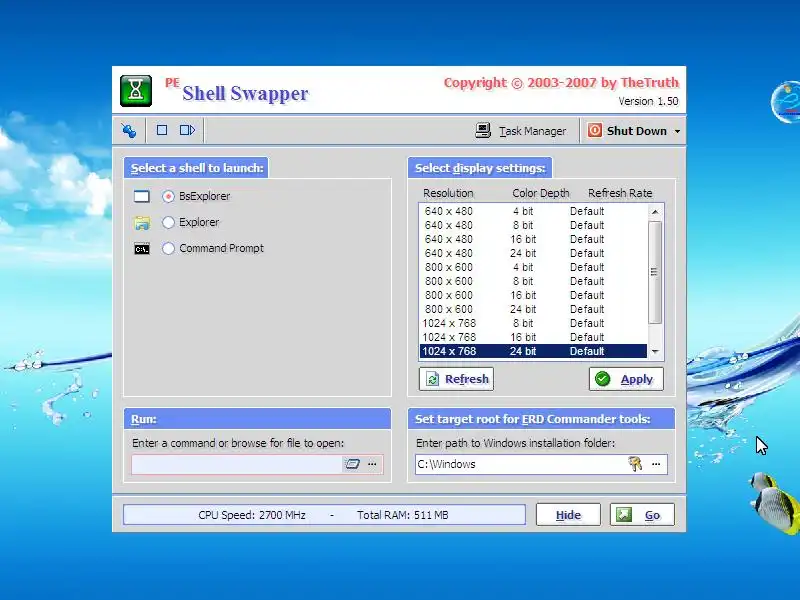Select highlighted 1024 x 768 24 bit row
Viewport: 800px width, 600px height.
[x=533, y=351]
